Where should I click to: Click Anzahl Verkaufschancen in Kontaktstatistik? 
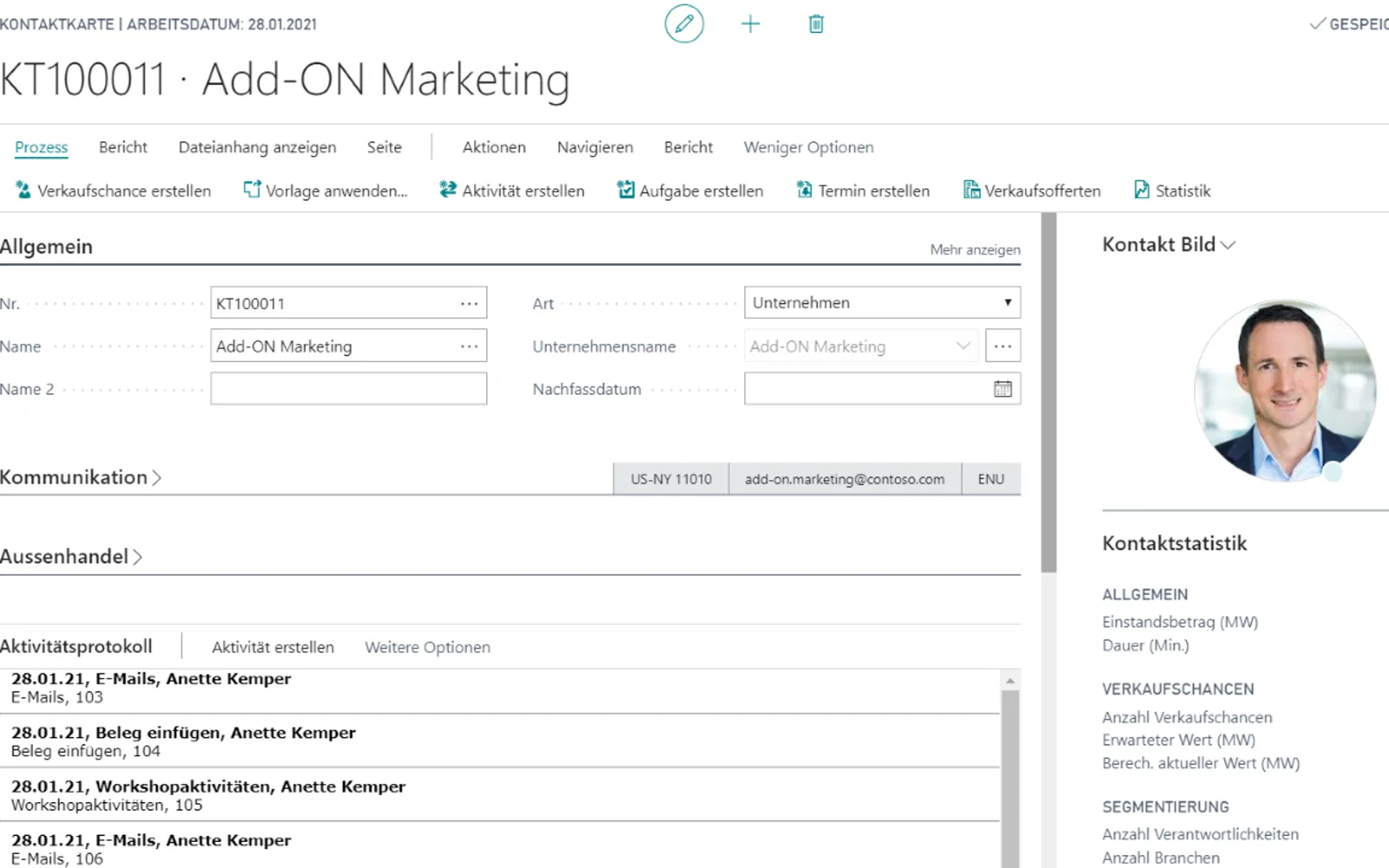pyautogui.click(x=1187, y=717)
